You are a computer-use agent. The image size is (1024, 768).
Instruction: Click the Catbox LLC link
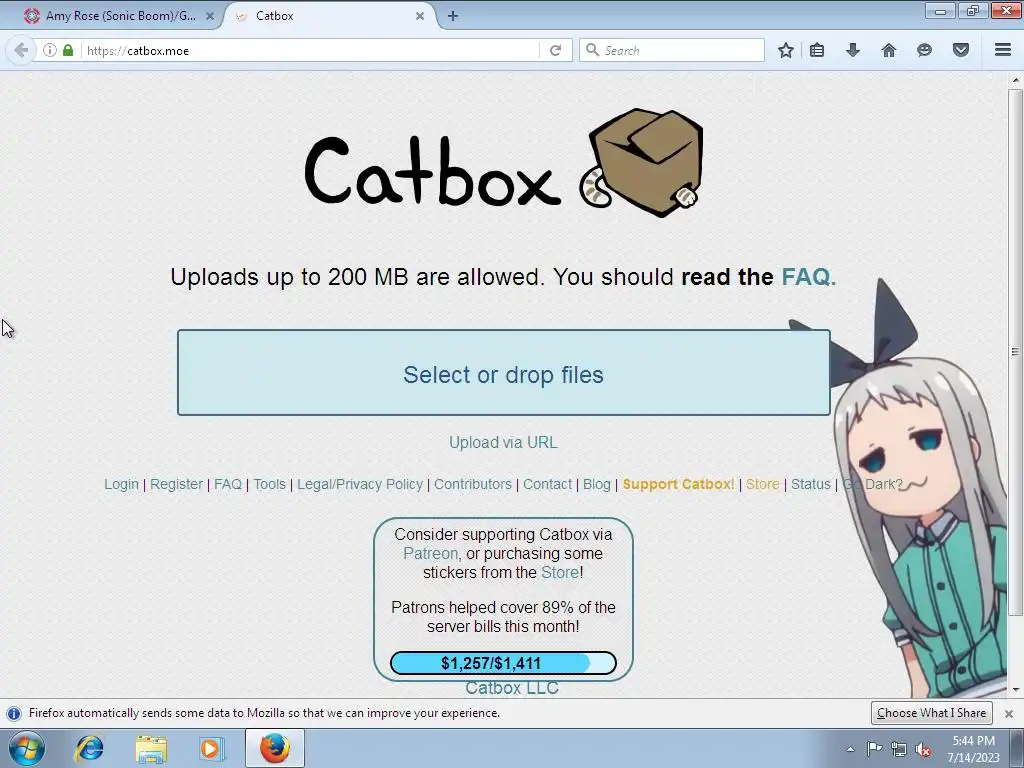512,688
